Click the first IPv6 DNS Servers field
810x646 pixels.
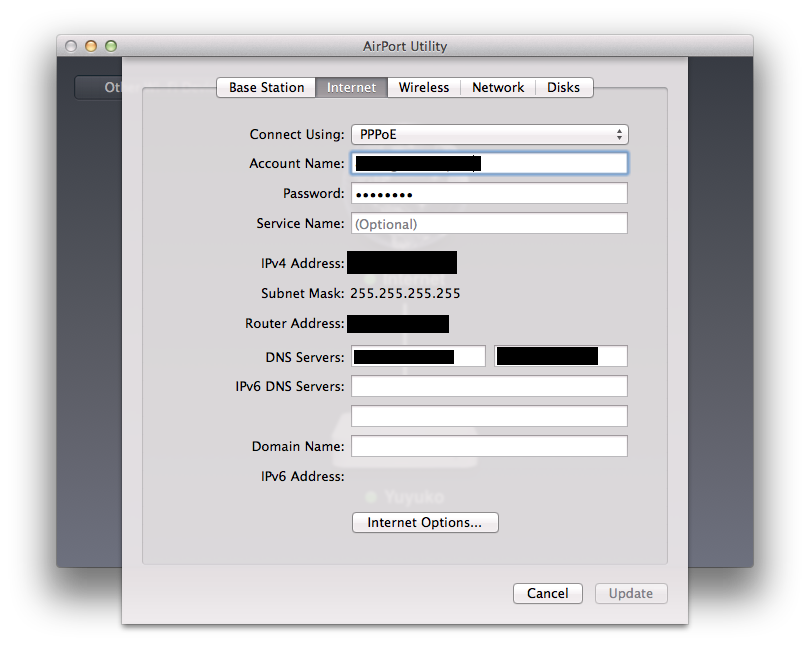pyautogui.click(x=490, y=386)
